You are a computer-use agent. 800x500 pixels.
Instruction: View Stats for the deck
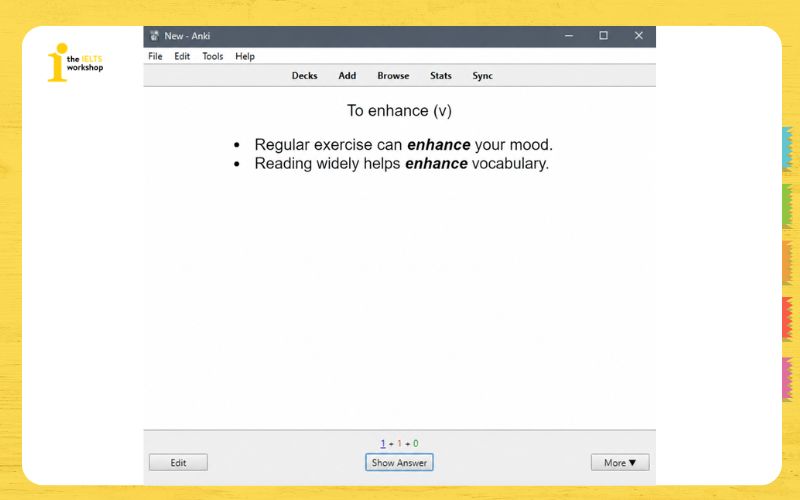click(x=440, y=76)
